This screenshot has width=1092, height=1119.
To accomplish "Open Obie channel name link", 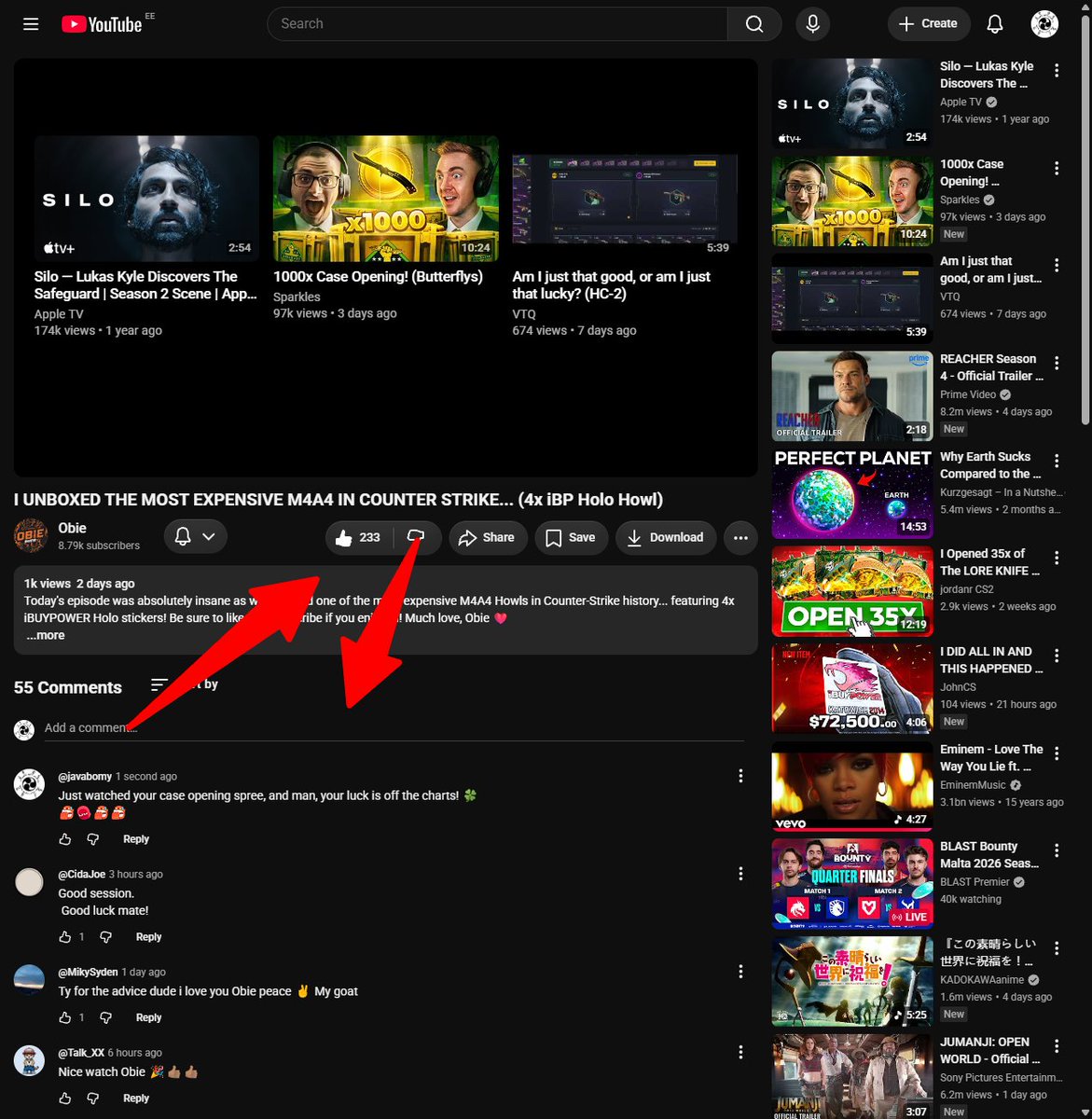I will coord(72,528).
